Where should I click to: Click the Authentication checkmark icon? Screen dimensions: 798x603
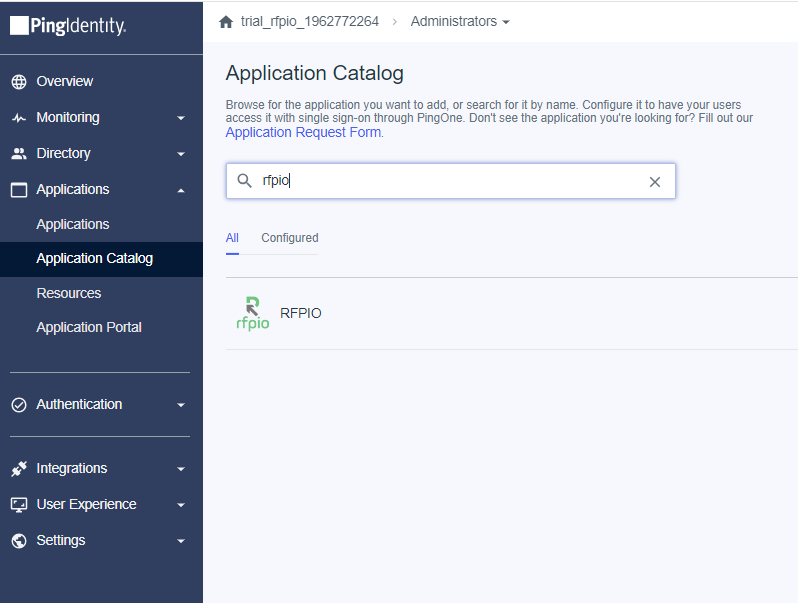[19, 405]
